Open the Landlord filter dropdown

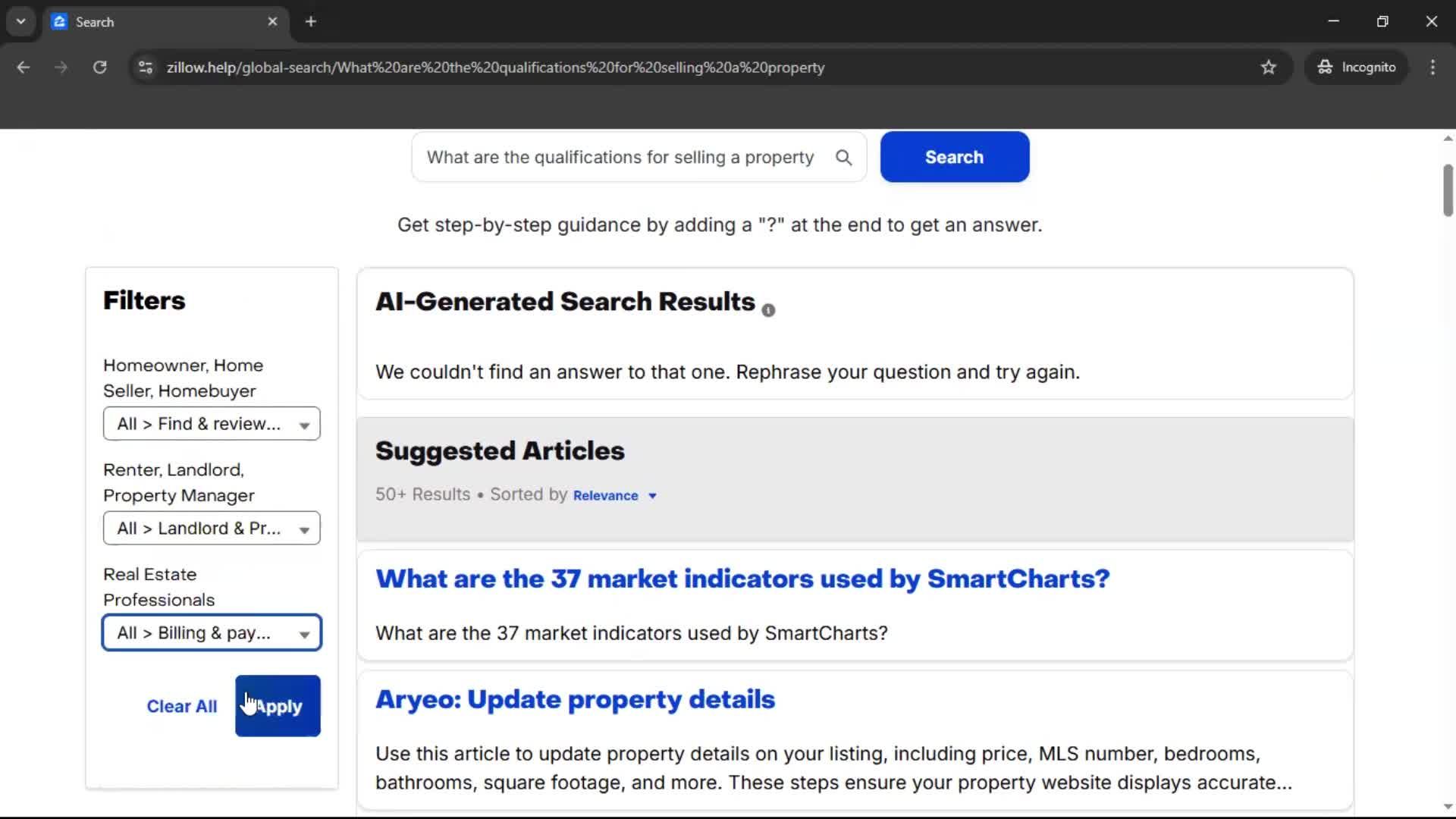coord(211,528)
